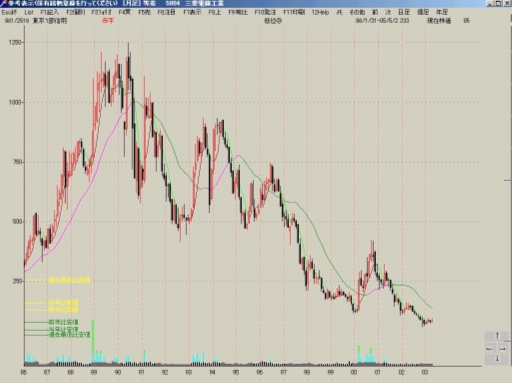
Task: Open the List menu item
Action: pos(29,12)
